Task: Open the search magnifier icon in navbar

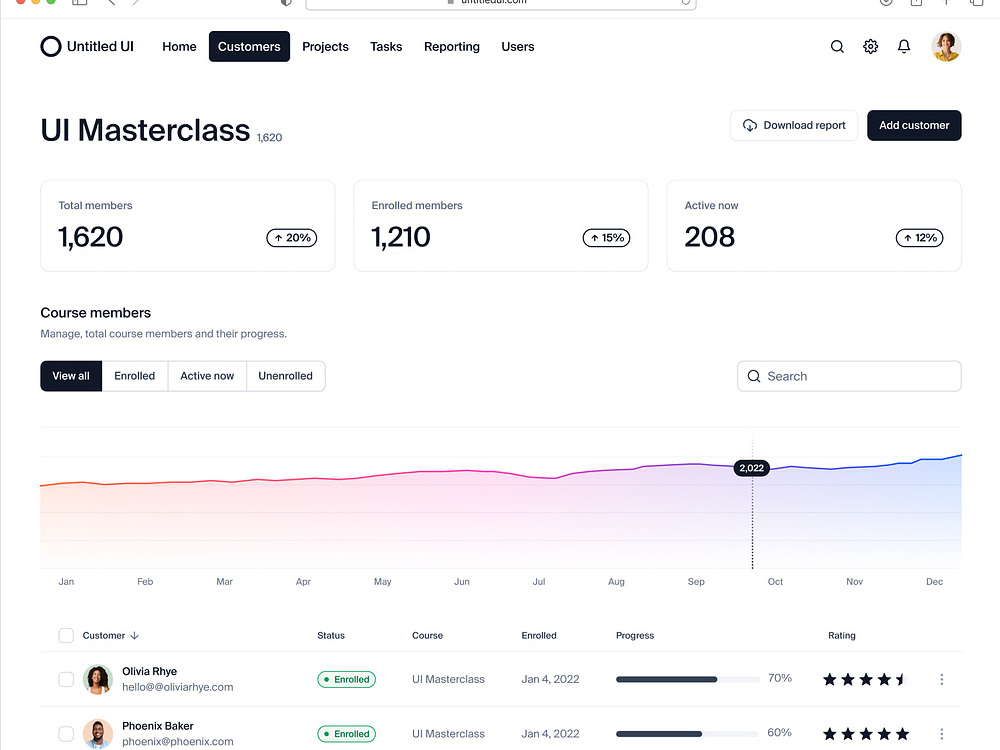Action: (837, 46)
